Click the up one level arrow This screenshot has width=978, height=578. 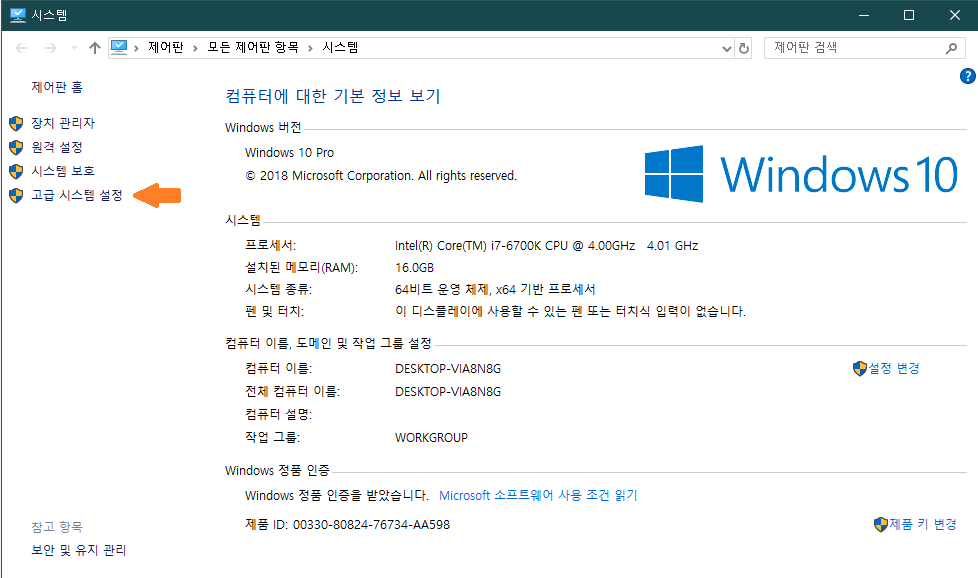pyautogui.click(x=95, y=48)
